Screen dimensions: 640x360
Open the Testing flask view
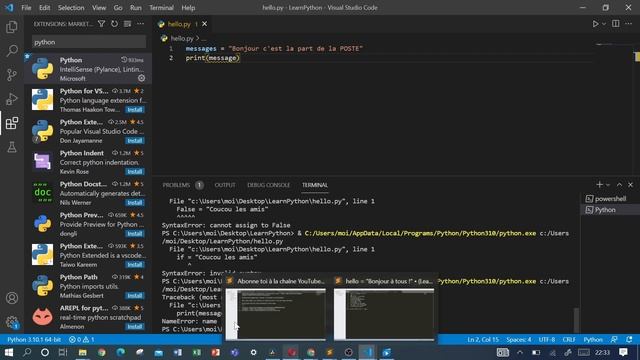[x=12, y=147]
